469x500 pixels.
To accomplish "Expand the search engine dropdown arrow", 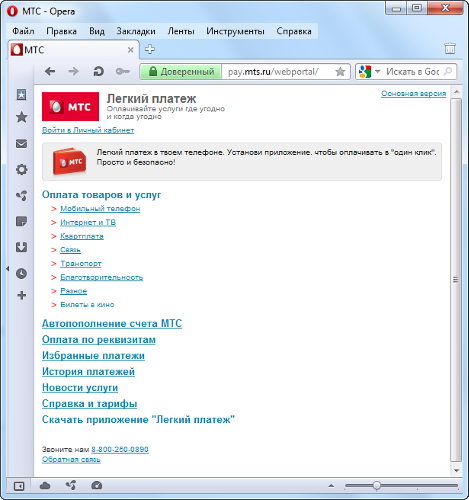I will tap(378, 71).
